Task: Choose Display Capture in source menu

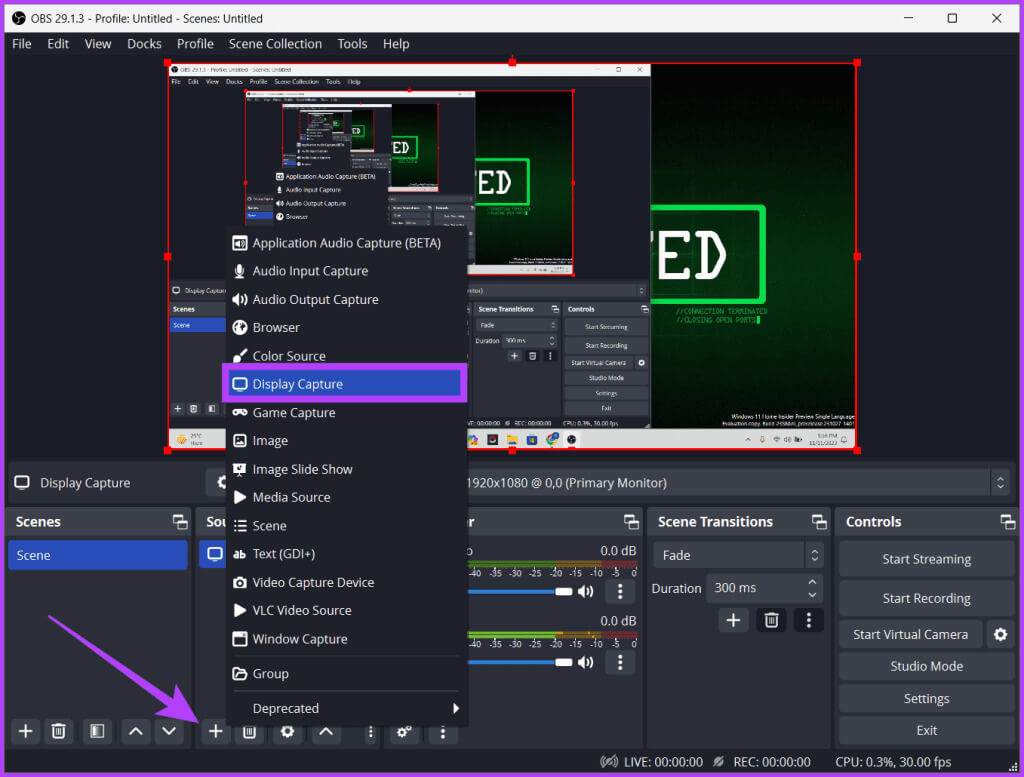Action: (346, 384)
